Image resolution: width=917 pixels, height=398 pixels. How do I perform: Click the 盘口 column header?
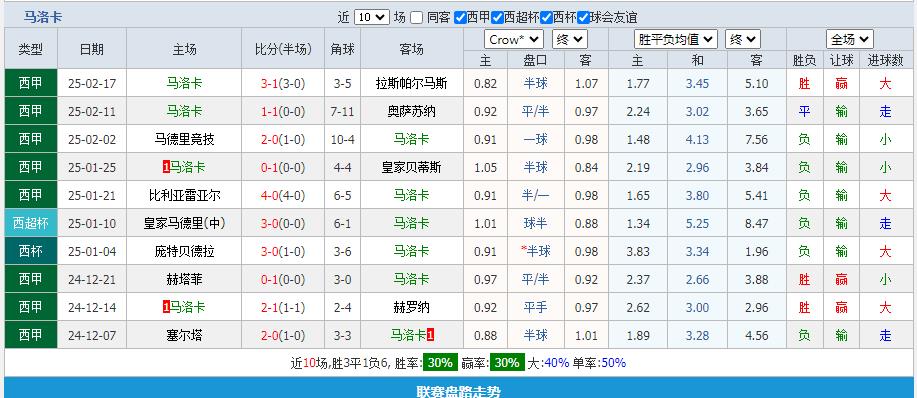536,60
